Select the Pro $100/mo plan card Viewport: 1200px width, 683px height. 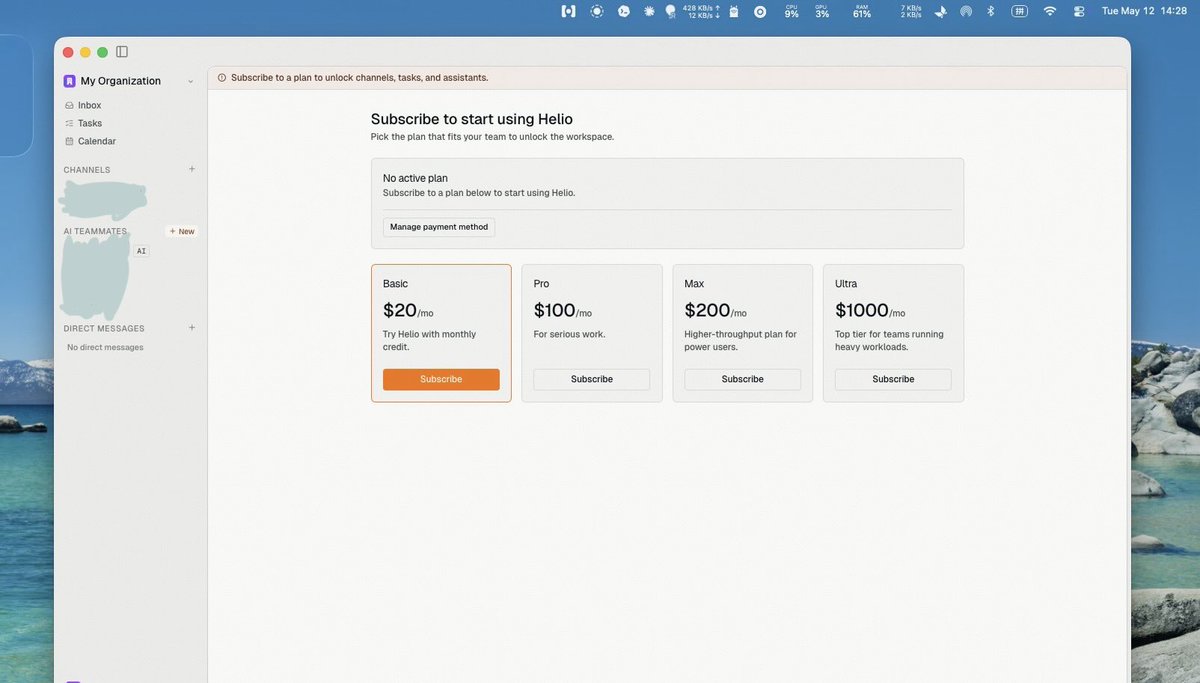tap(592, 333)
